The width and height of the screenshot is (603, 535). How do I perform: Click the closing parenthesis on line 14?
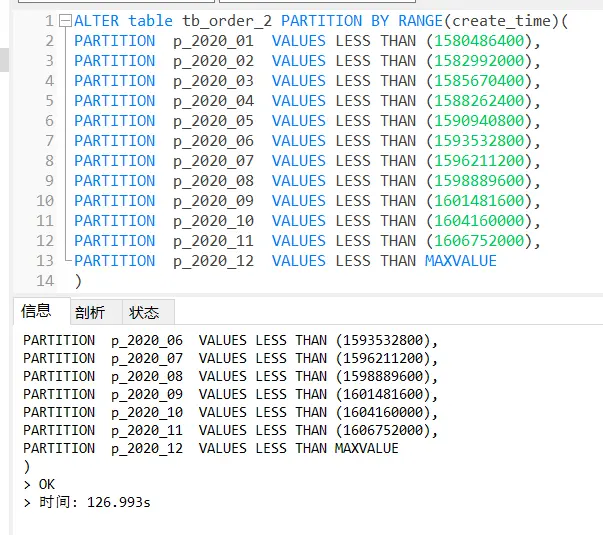point(78,281)
